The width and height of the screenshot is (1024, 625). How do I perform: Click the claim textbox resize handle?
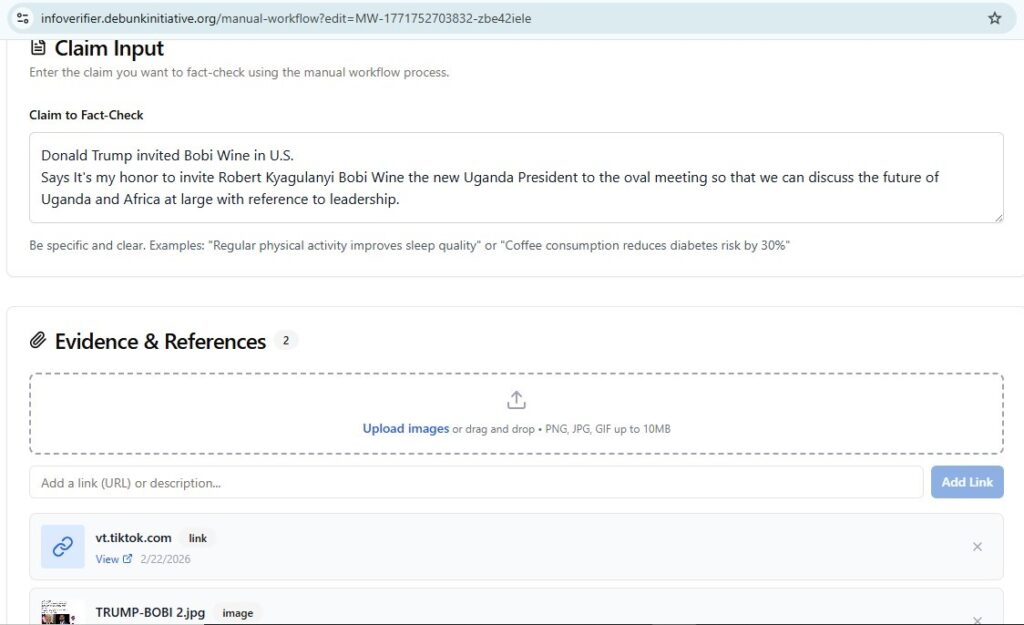point(997,216)
